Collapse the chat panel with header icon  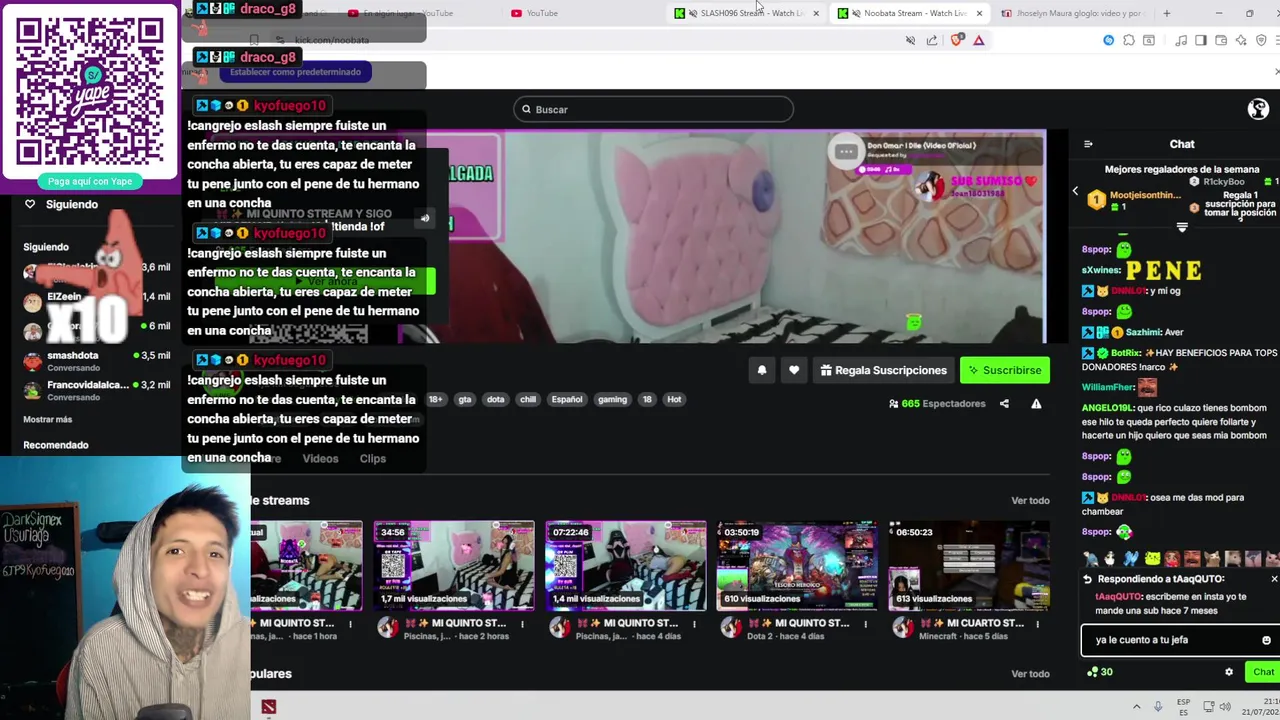click(1088, 144)
